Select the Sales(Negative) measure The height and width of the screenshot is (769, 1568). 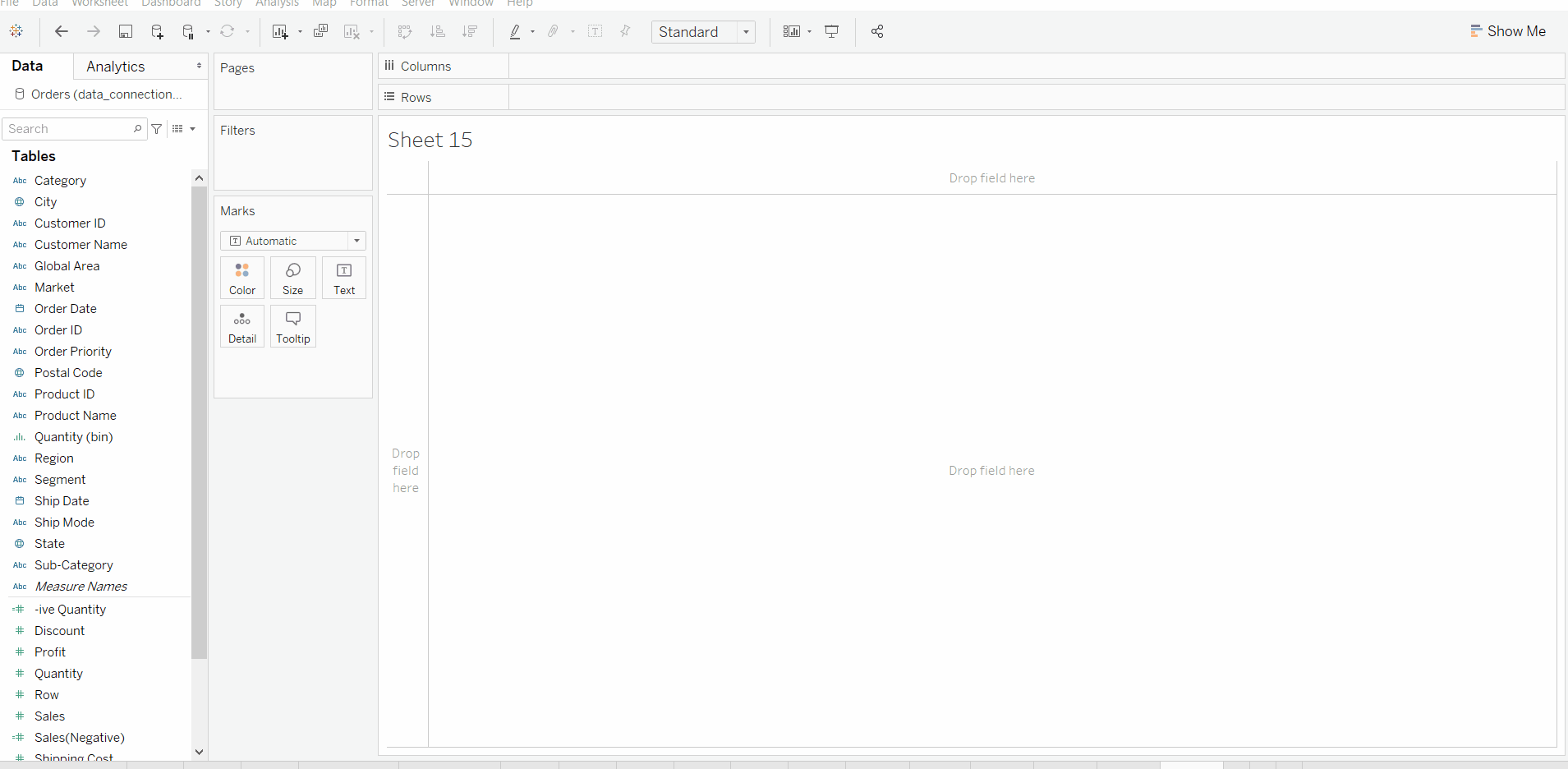click(80, 738)
